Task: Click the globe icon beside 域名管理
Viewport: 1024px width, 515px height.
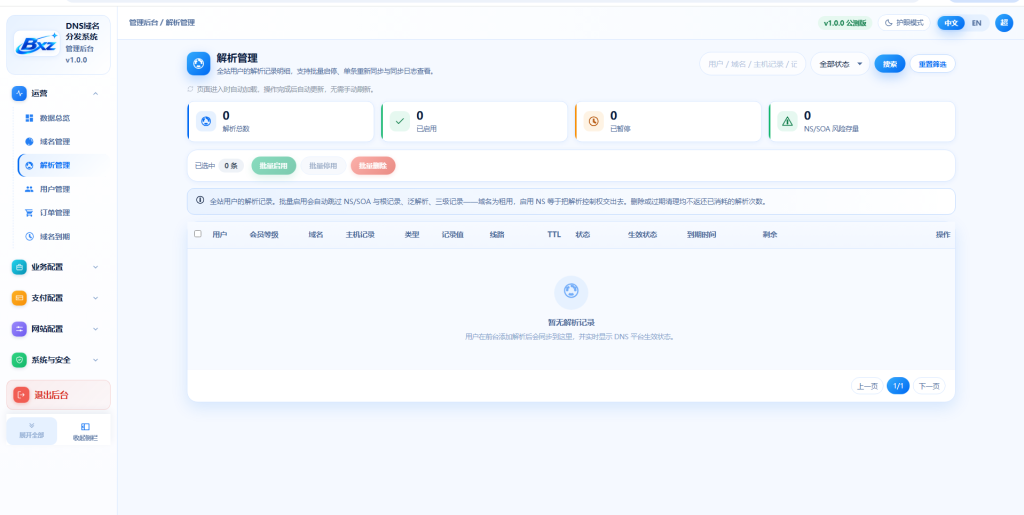Action: tap(29, 142)
